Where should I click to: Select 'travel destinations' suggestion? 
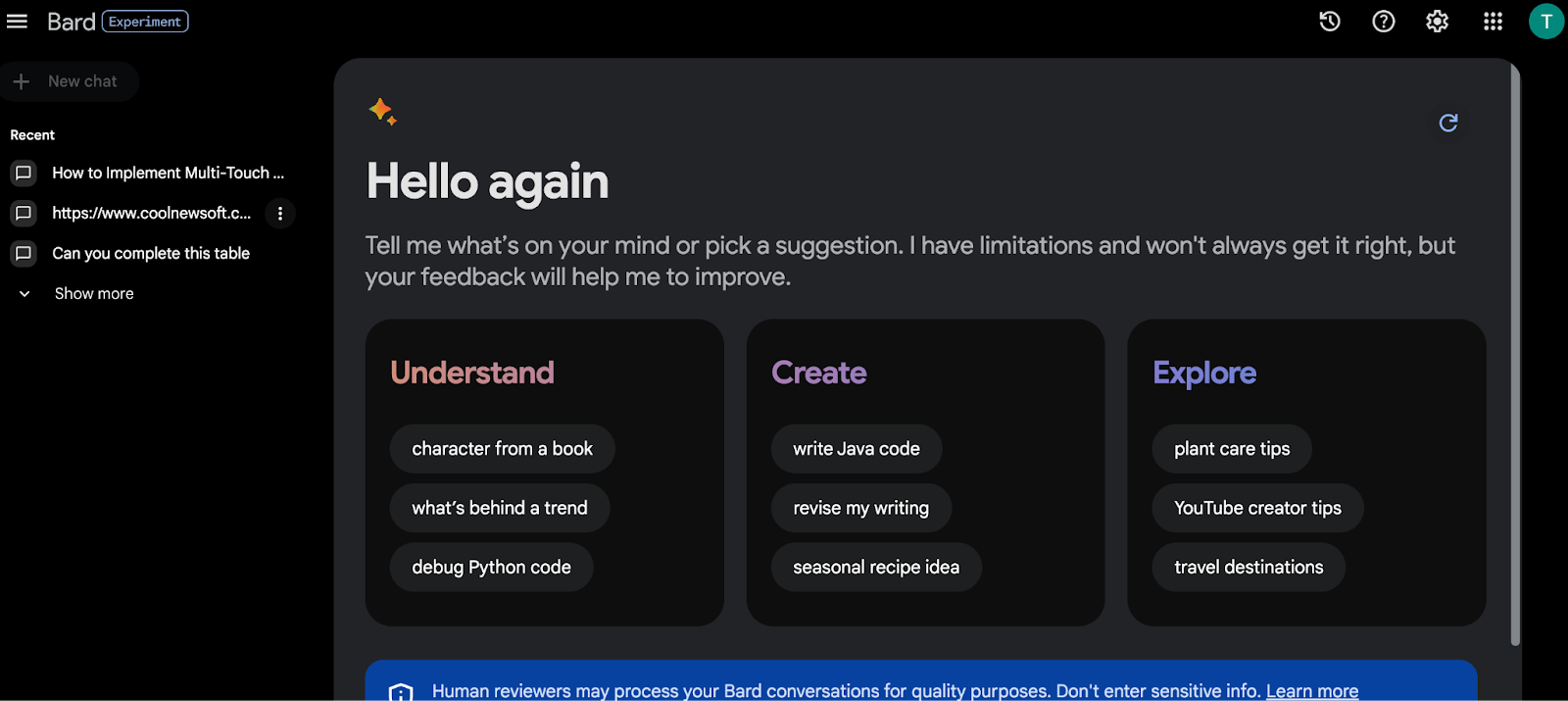[x=1249, y=567]
